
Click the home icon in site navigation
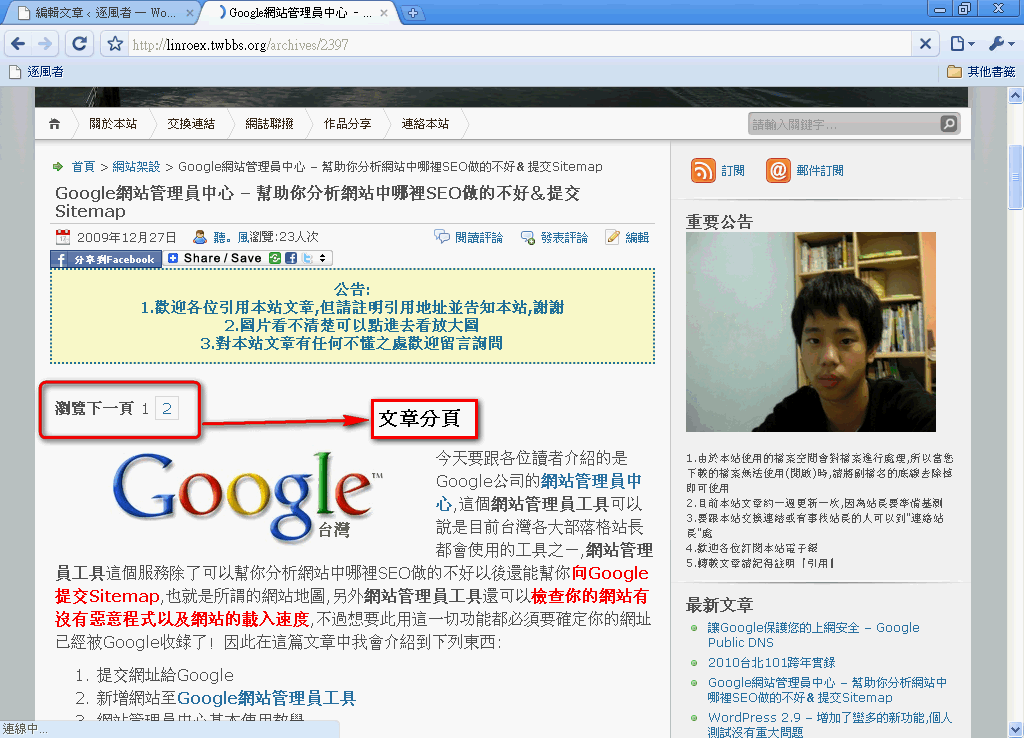55,124
